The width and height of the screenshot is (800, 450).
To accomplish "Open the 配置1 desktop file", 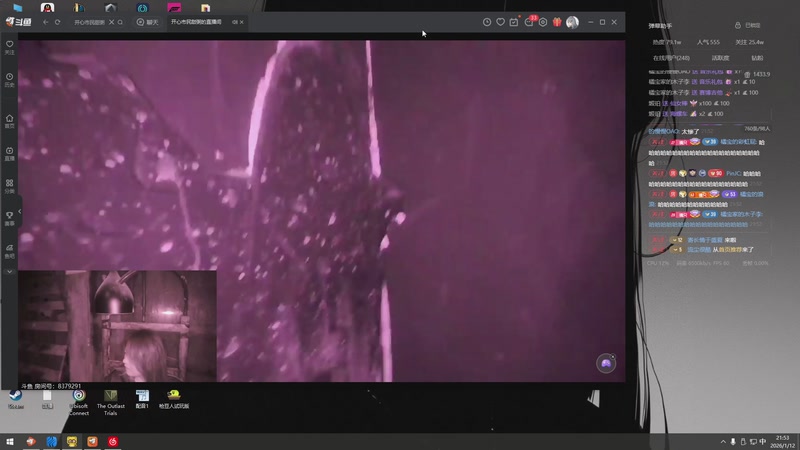I will [x=142, y=399].
